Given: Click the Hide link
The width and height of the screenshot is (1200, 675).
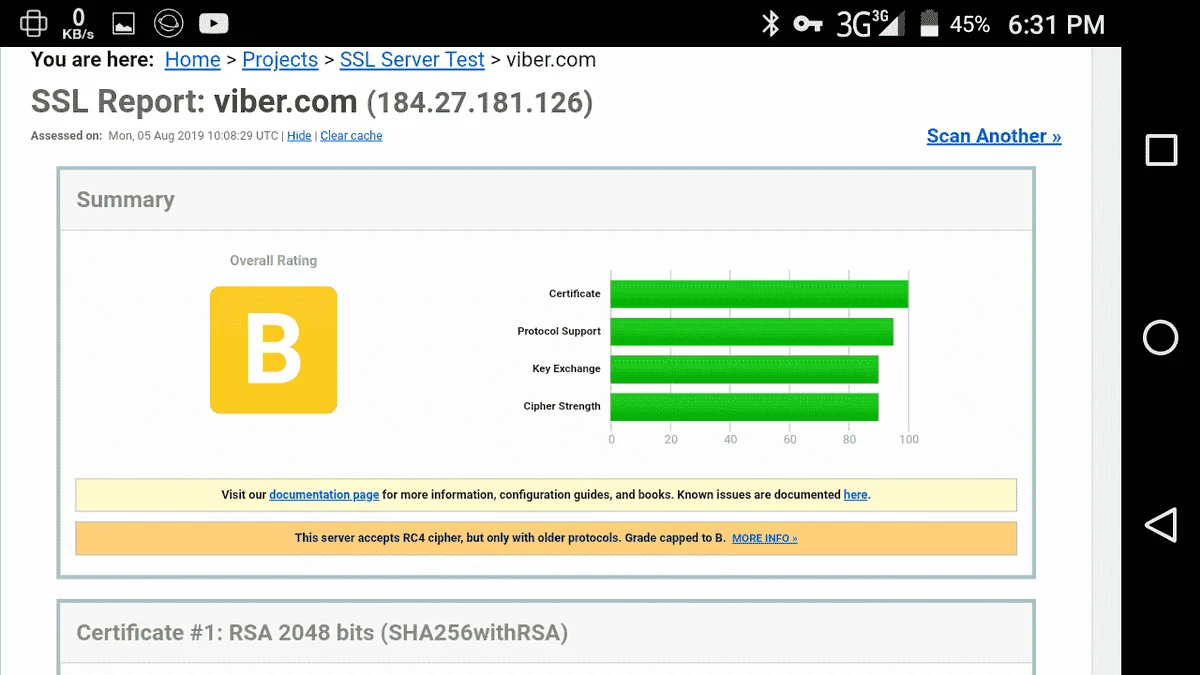Looking at the screenshot, I should tap(299, 136).
